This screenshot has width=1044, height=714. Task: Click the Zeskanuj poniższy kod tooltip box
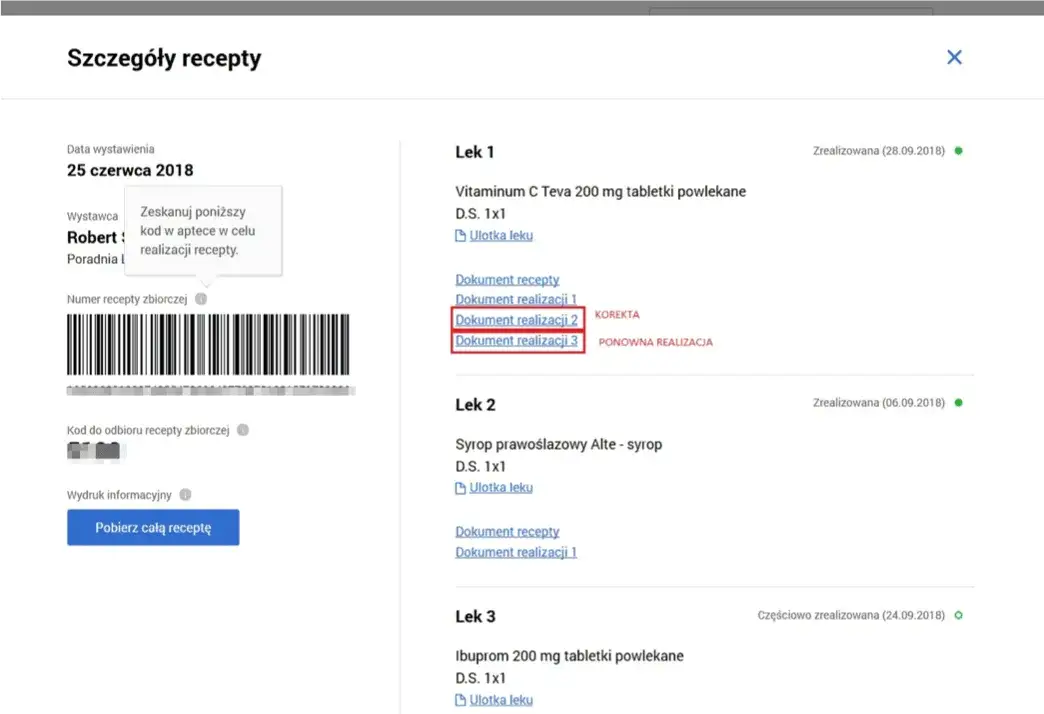204,228
